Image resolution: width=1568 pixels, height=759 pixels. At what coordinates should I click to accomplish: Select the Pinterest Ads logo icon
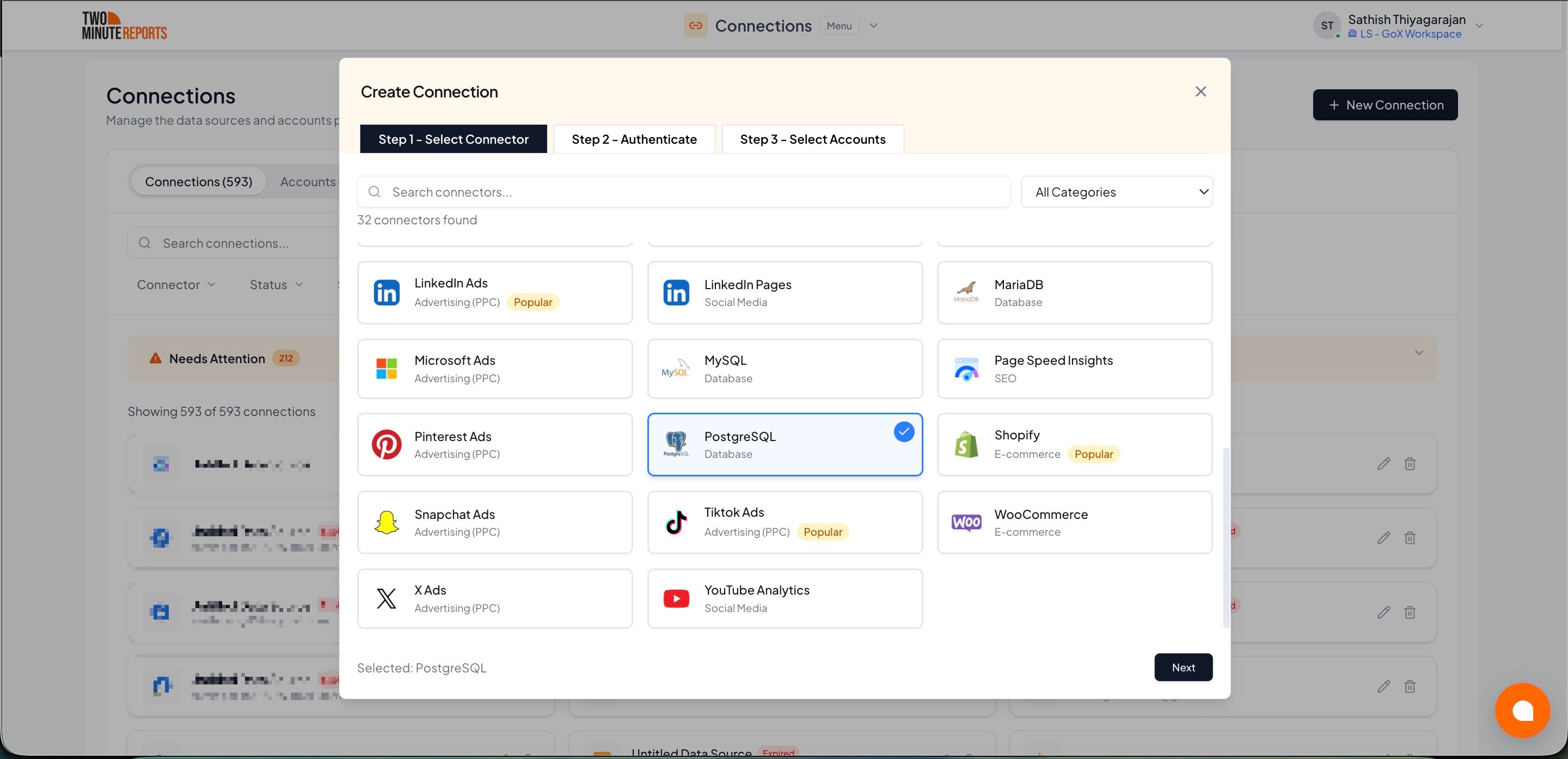tap(387, 445)
